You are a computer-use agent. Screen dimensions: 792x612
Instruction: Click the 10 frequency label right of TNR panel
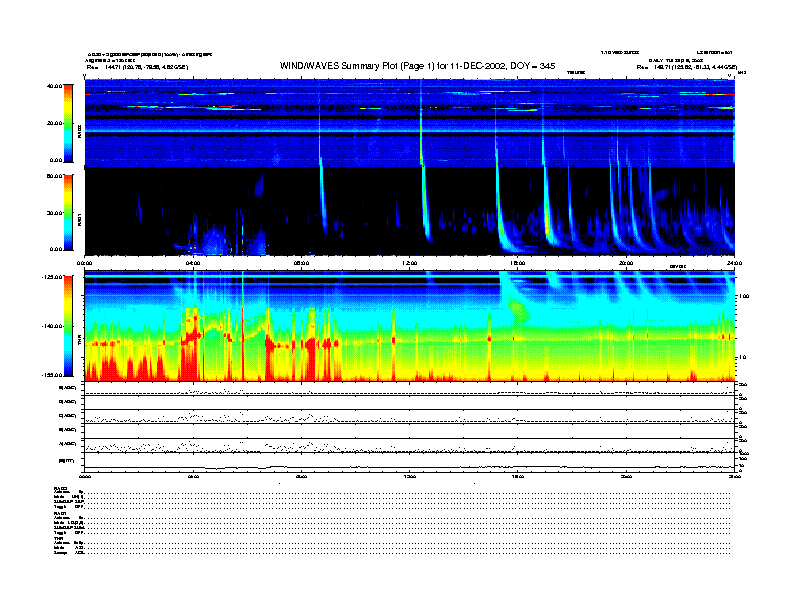742,358
